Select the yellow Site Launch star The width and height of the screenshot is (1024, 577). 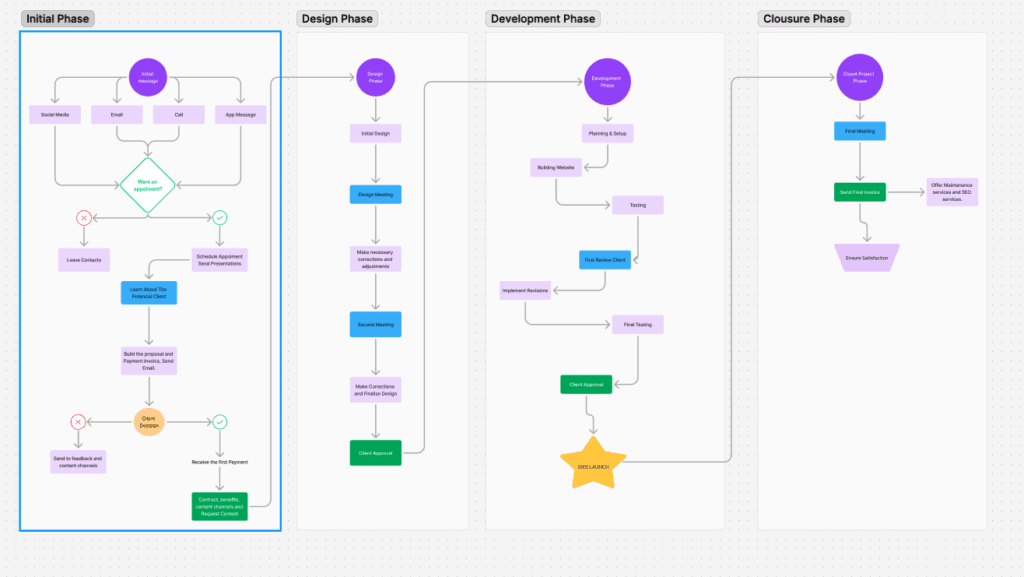[593, 464]
